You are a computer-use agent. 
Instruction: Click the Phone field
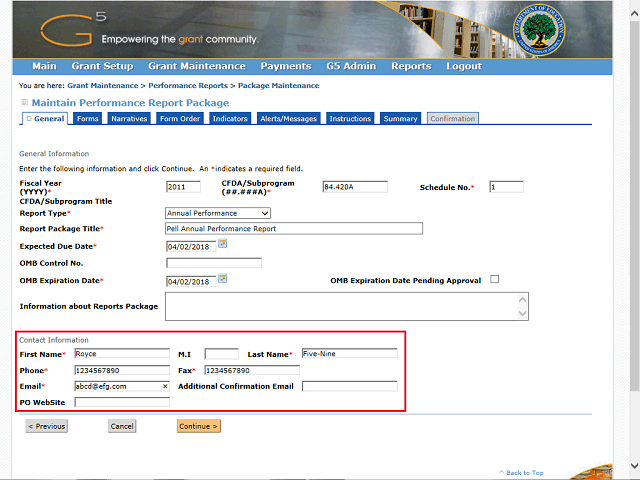click(x=122, y=370)
